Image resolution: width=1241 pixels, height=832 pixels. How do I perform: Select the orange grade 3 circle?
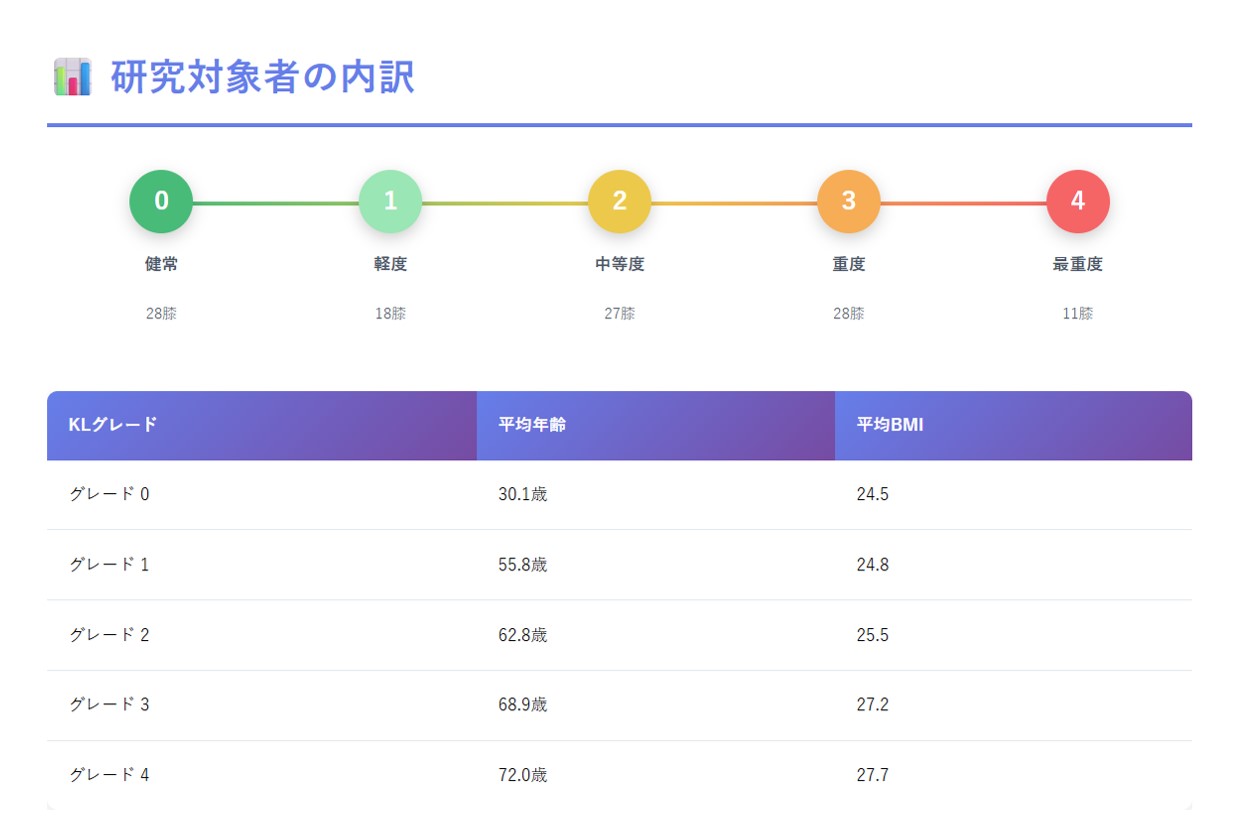point(848,201)
